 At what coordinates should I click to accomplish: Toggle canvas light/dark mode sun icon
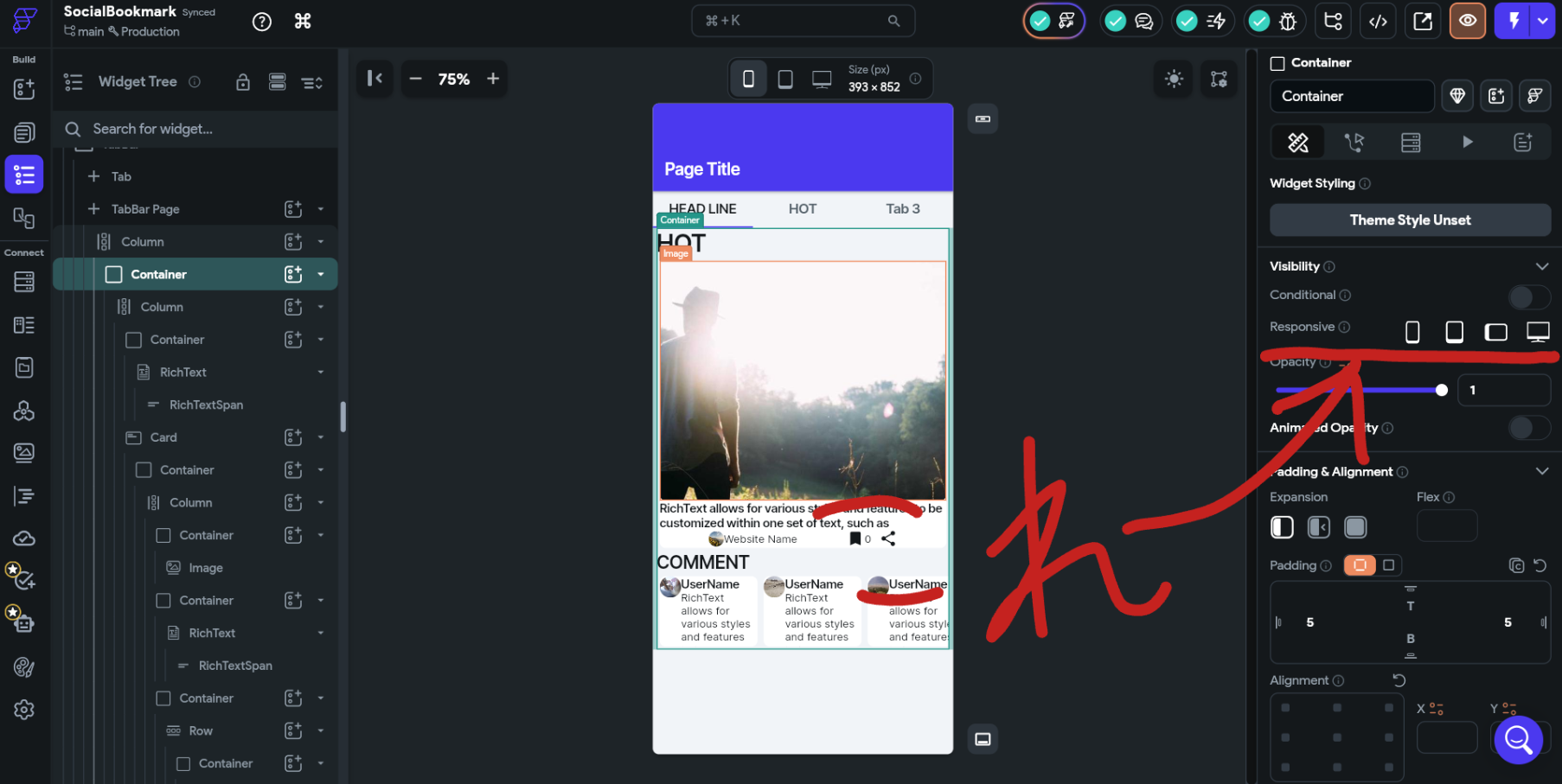(x=1174, y=79)
